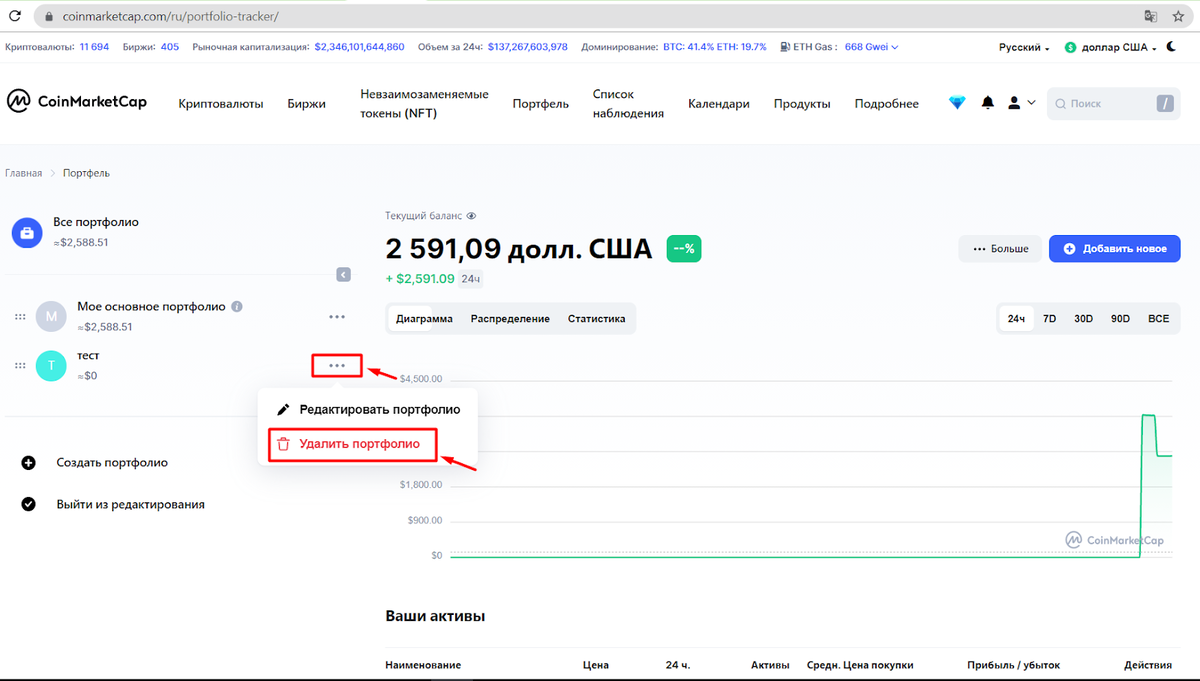Select the 7D chart range
Image resolution: width=1200 pixels, height=681 pixels.
[x=1050, y=319]
